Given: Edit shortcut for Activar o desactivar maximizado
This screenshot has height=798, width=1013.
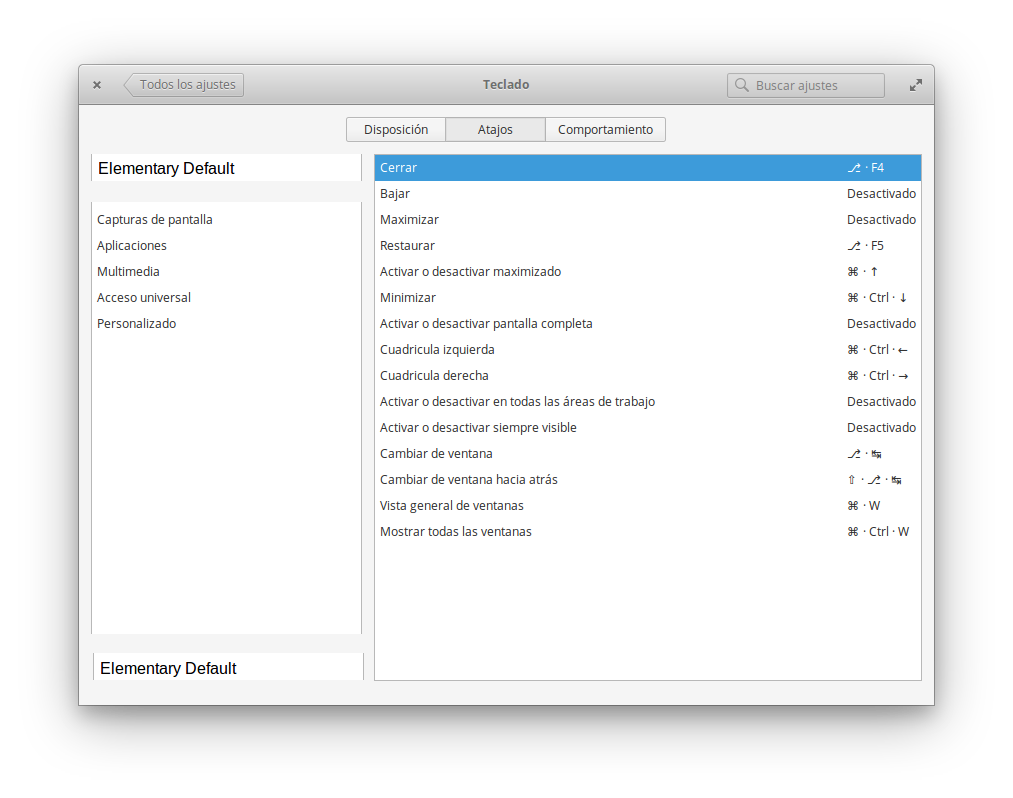Looking at the screenshot, I should [x=863, y=271].
